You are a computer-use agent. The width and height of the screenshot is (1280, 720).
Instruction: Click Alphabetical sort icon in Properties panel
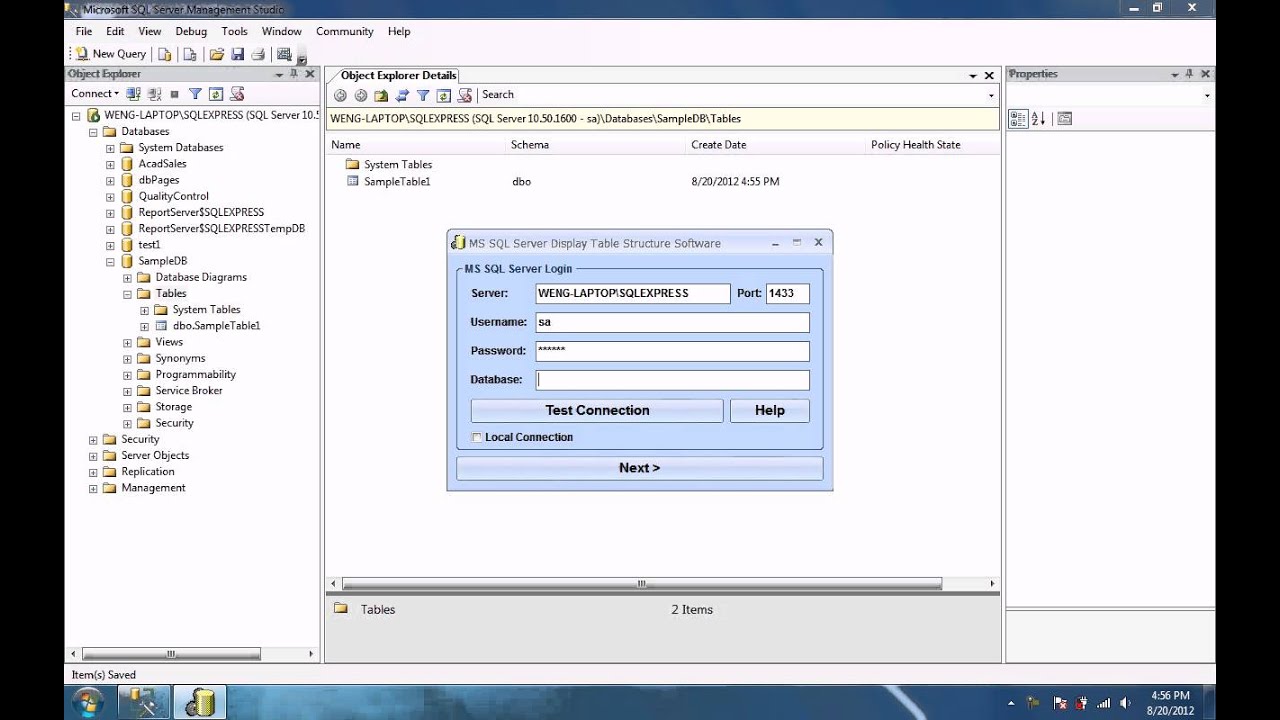(x=1038, y=118)
